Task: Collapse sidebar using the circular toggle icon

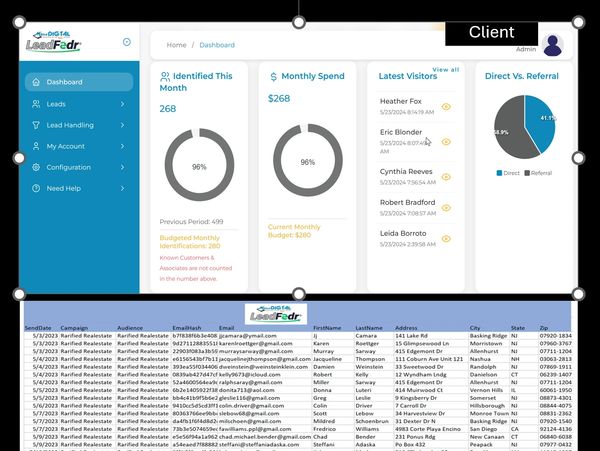Action: 127,42
